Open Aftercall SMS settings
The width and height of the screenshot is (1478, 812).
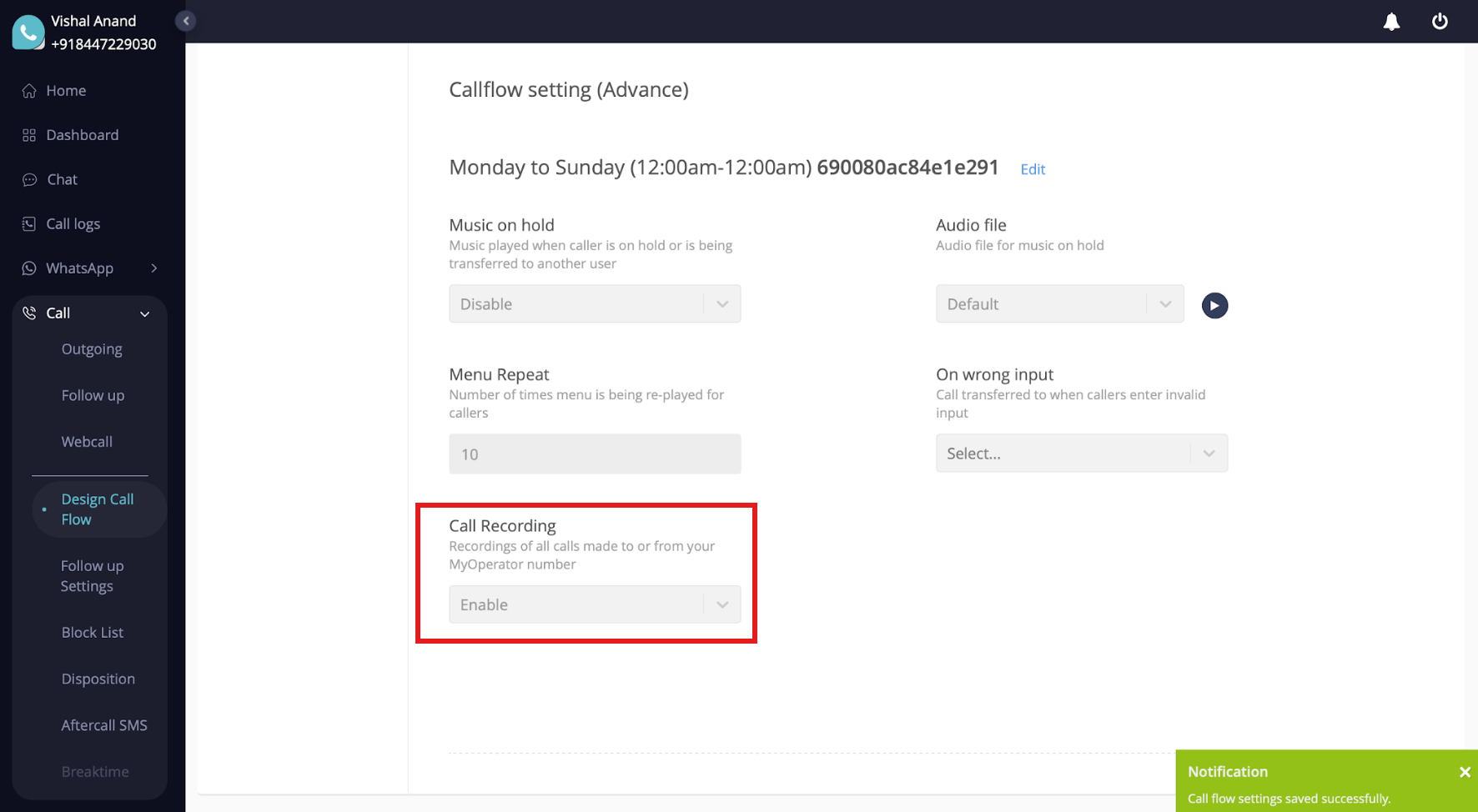pyautogui.click(x=103, y=725)
